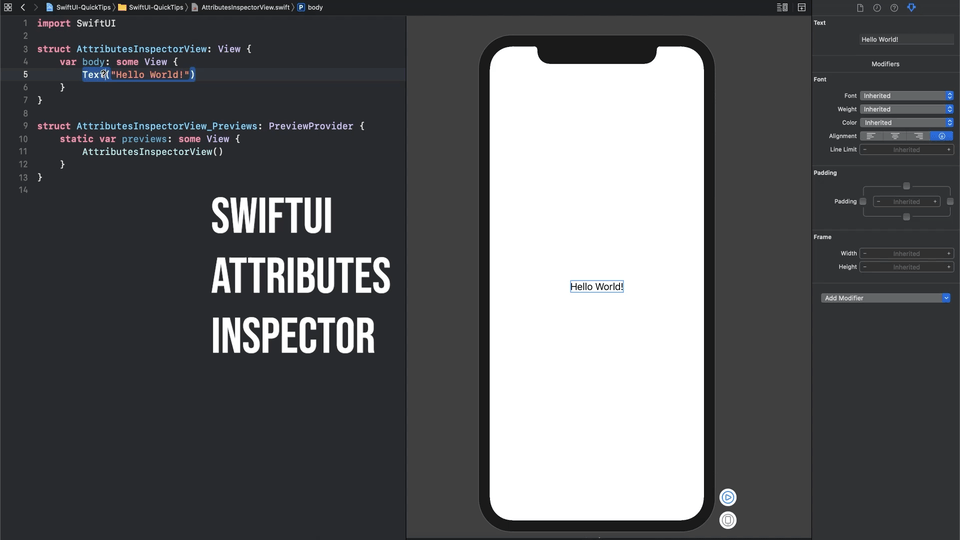Click the Width inherited field
Image resolution: width=960 pixels, height=540 pixels.
(907, 253)
